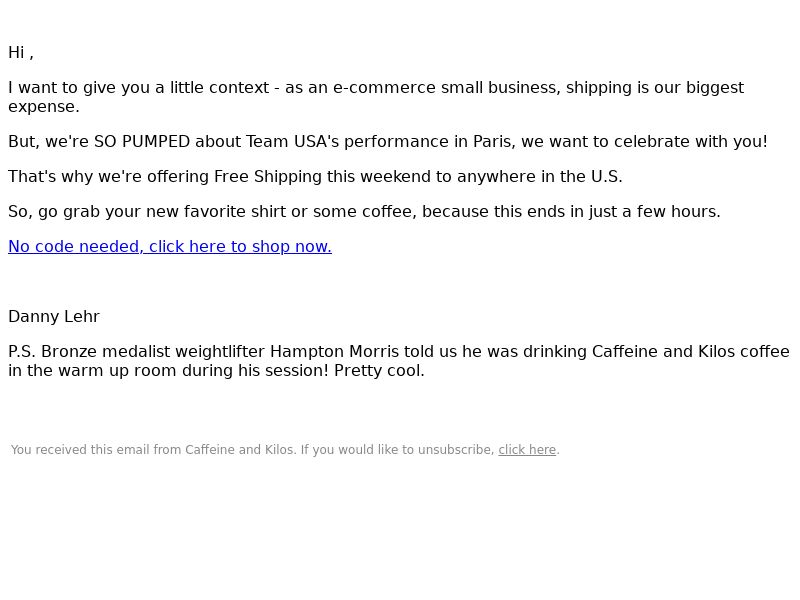Click the 'anywhere in the U.S.' text
The height and width of the screenshot is (600, 800).
(x=540, y=177)
